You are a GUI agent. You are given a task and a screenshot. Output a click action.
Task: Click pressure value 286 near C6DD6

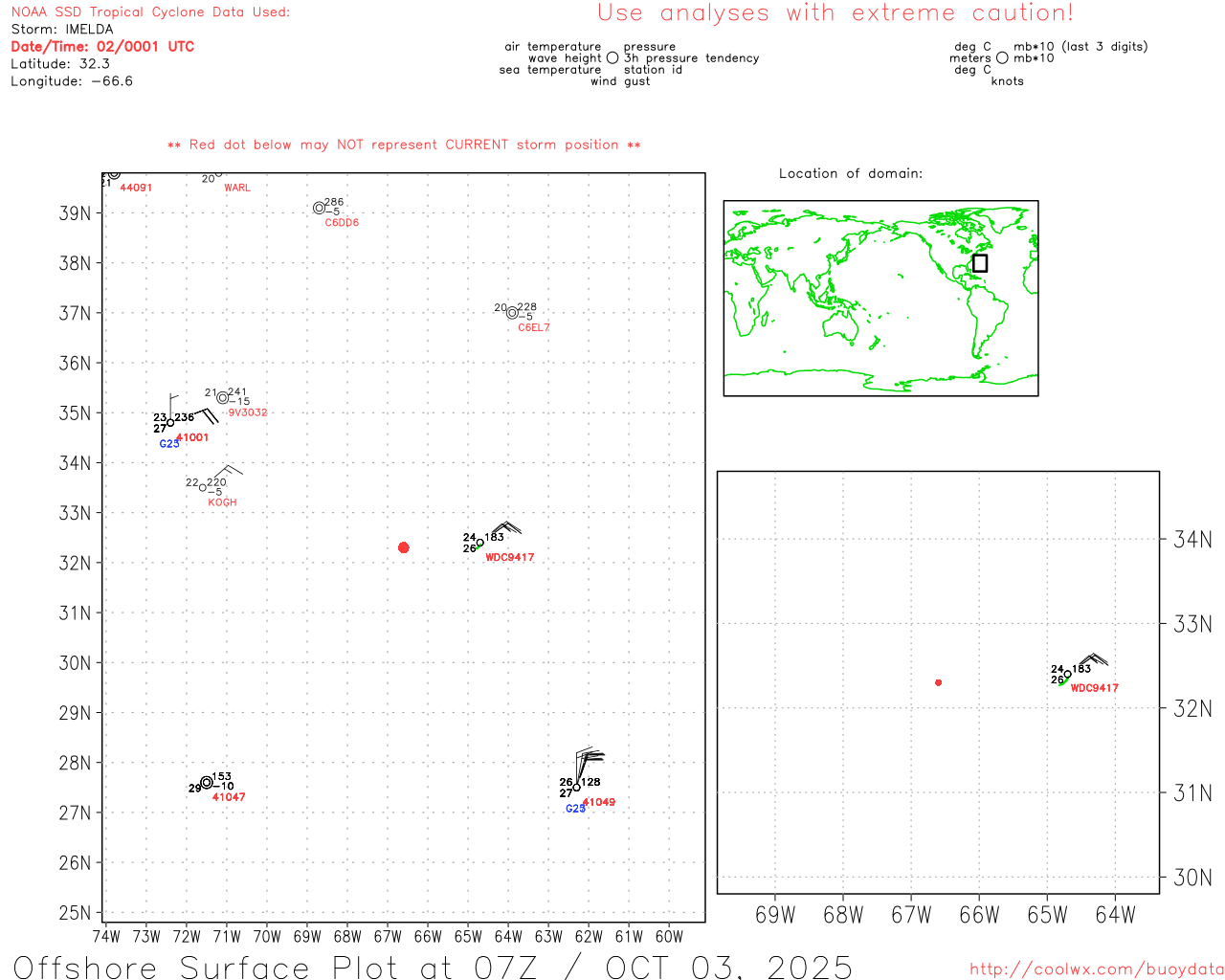pyautogui.click(x=334, y=203)
